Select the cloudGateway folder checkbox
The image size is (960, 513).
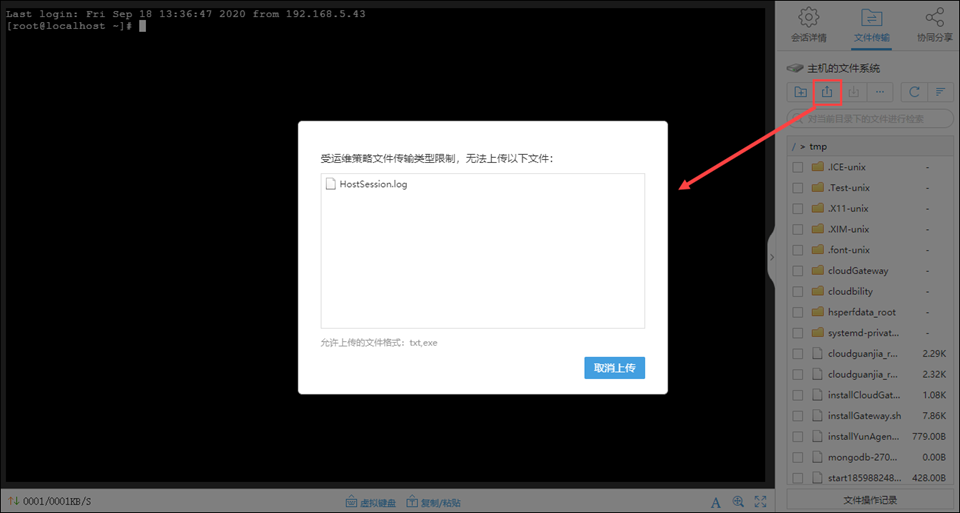coord(797,271)
